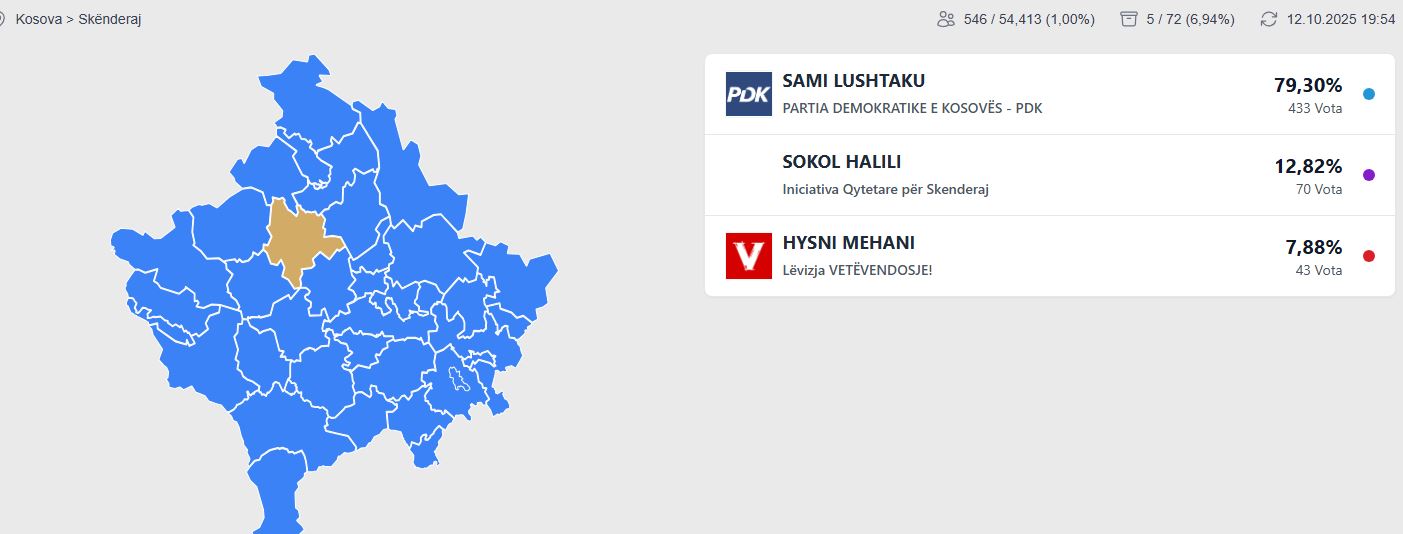Select the Skënderaj breadcrumb item

pyautogui.click(x=110, y=19)
